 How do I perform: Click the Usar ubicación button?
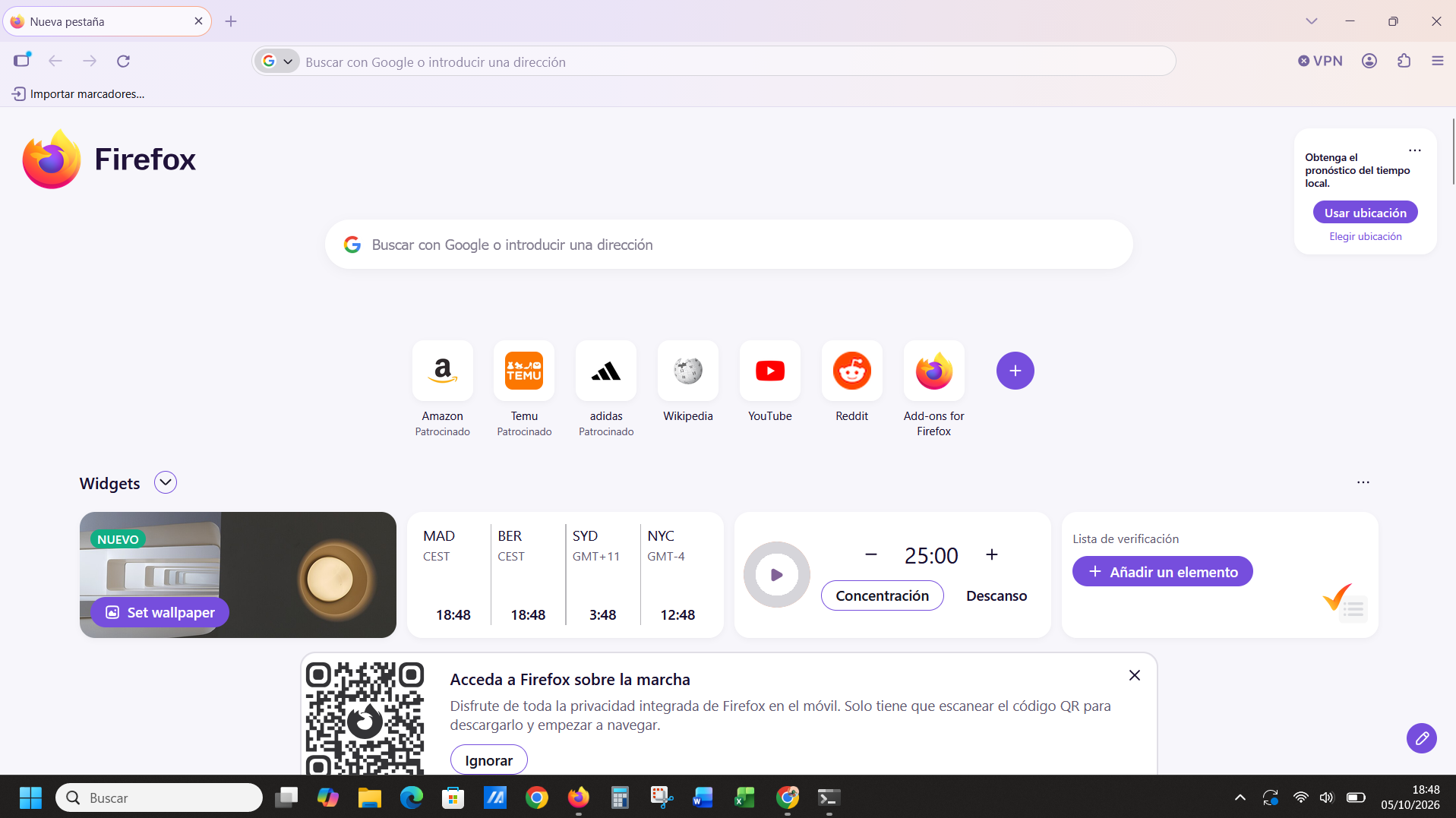(x=1366, y=213)
